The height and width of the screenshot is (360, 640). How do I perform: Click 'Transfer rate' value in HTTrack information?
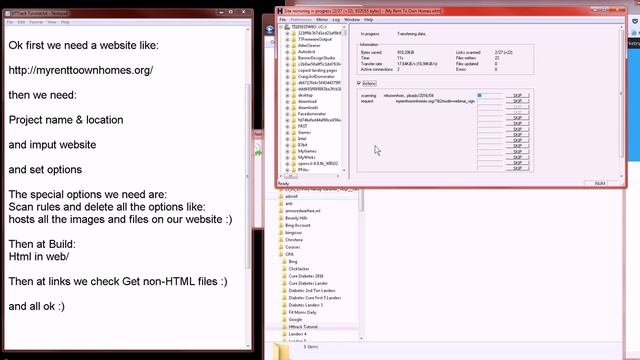(417, 64)
